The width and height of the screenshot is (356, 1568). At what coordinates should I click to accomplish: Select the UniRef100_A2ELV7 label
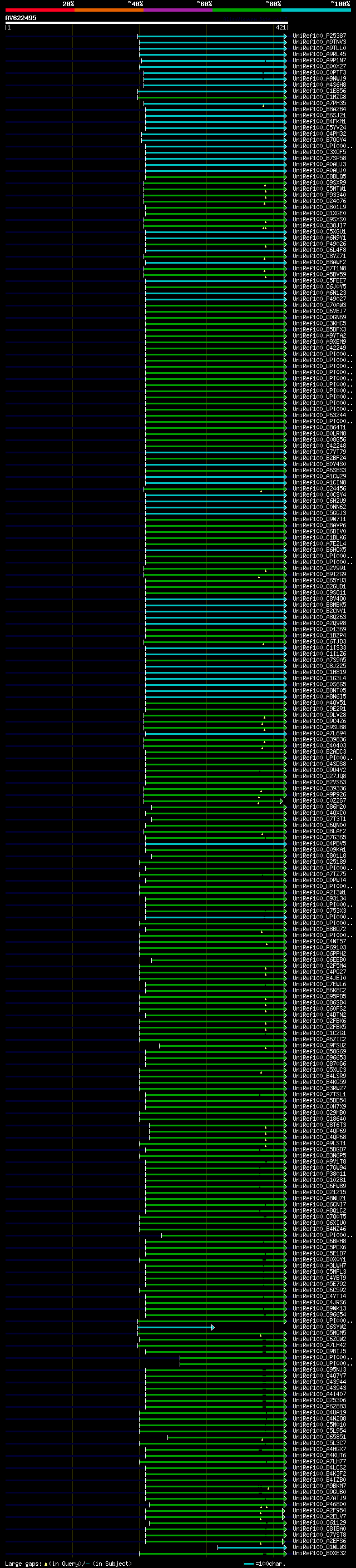pos(319,1516)
